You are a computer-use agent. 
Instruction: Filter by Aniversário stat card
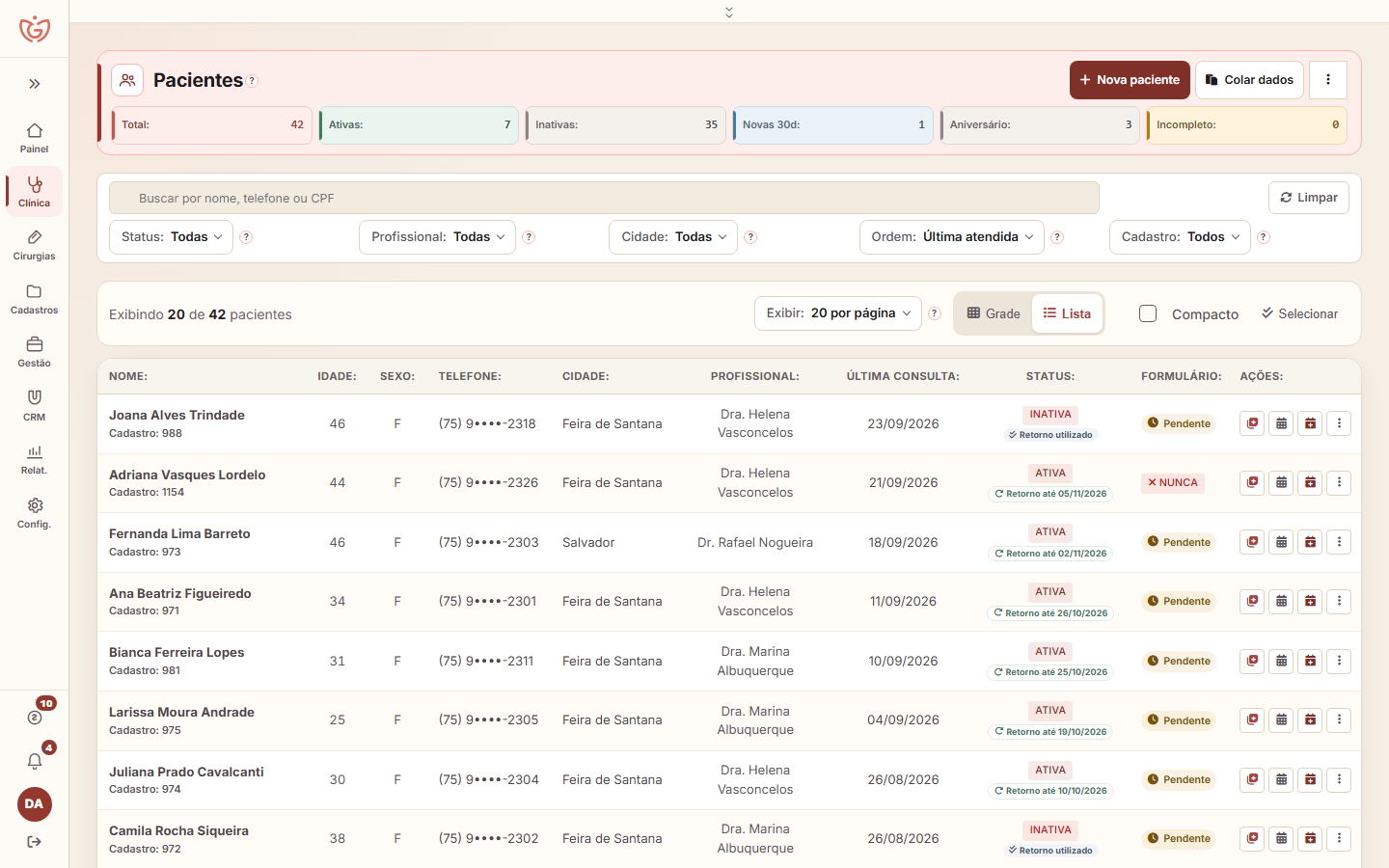click(1040, 125)
